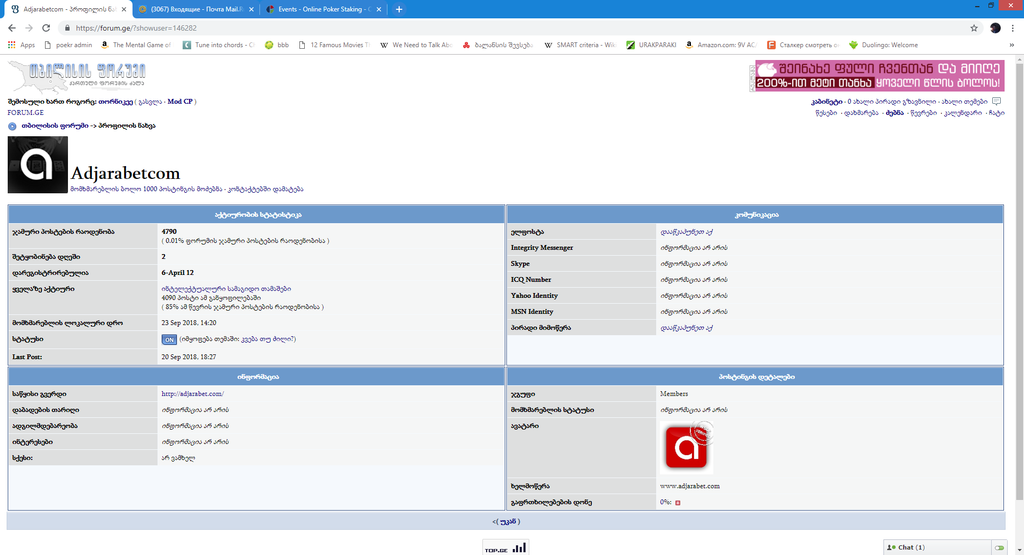Image resolution: width=1024 pixels, height=555 pixels.
Task: Open the red clover Georgian bookmark
Action: pyautogui.click(x=498, y=45)
